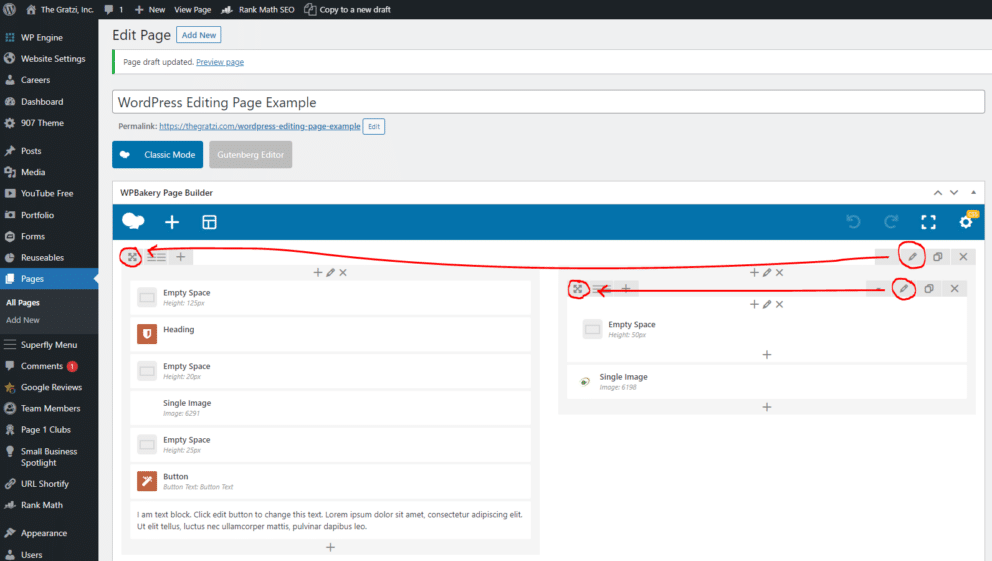This screenshot has height=561, width=992.
Task: Open Appearance in the admin sidebar
Action: point(43,533)
